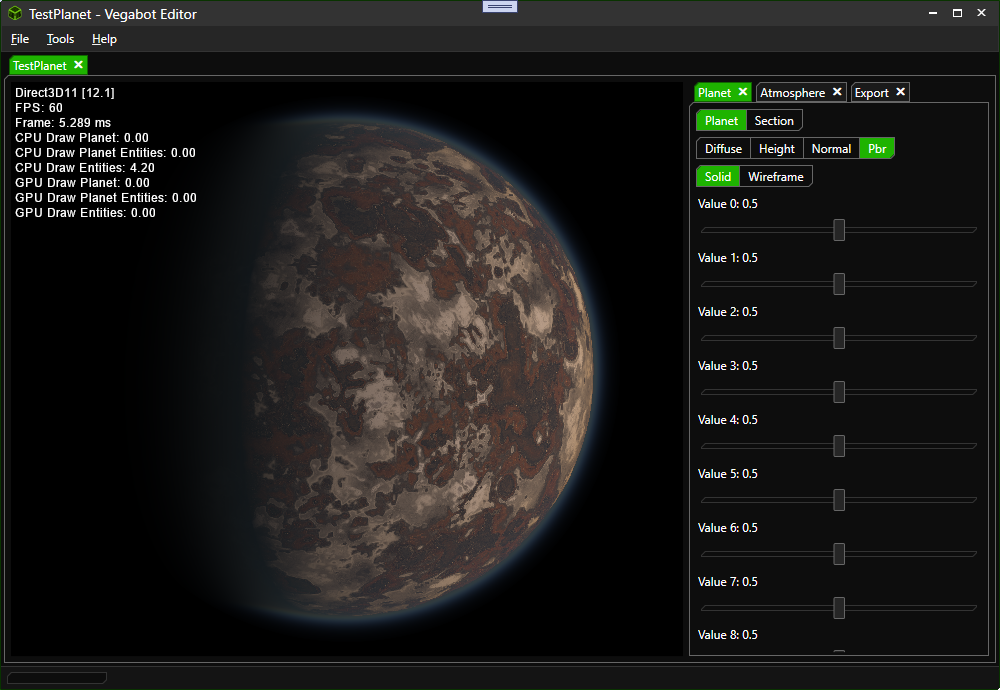Switch to the Atmosphere tab
The width and height of the screenshot is (1000, 690).
[792, 93]
